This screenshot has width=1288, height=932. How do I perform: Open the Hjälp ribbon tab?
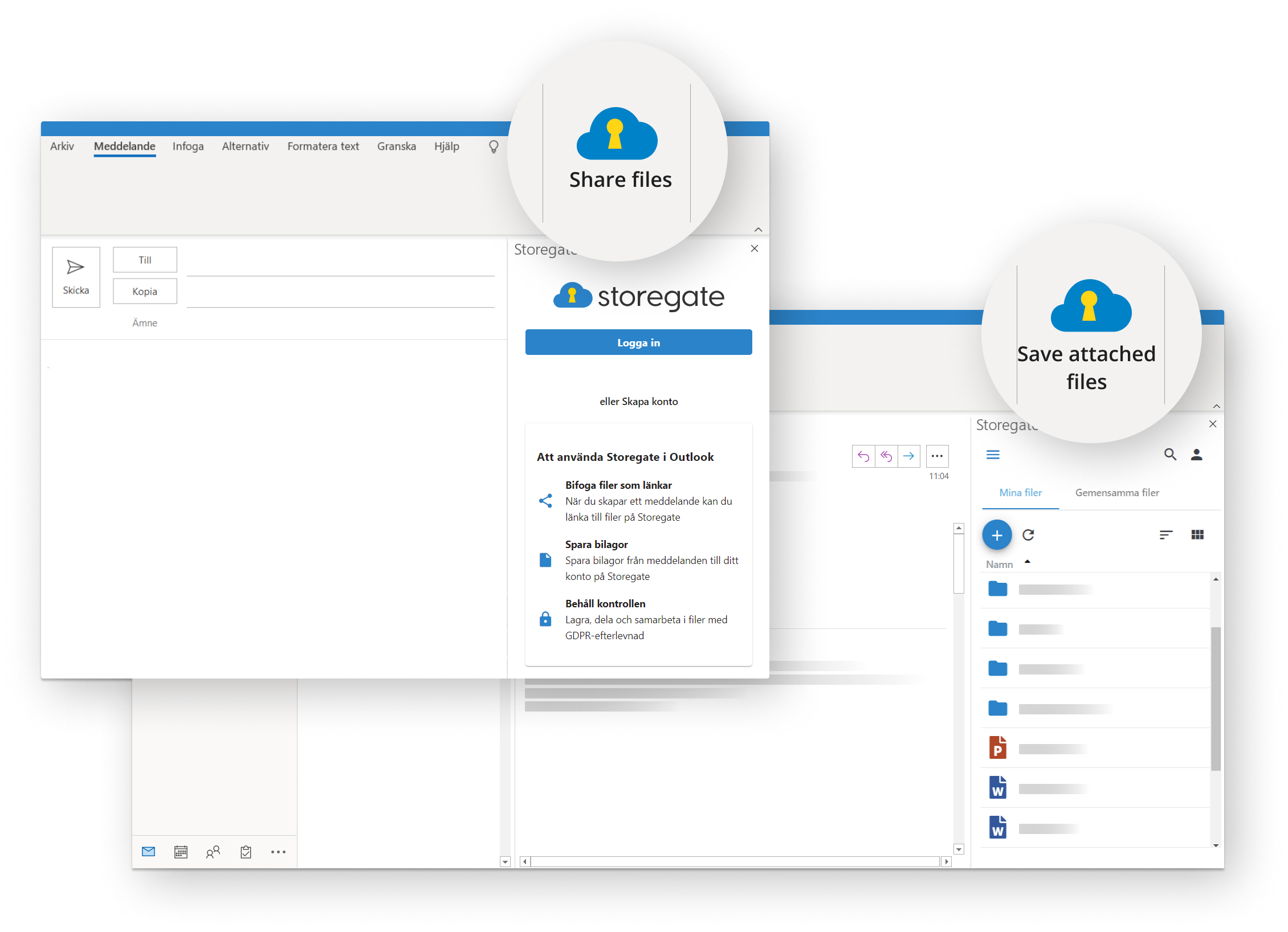coord(447,146)
